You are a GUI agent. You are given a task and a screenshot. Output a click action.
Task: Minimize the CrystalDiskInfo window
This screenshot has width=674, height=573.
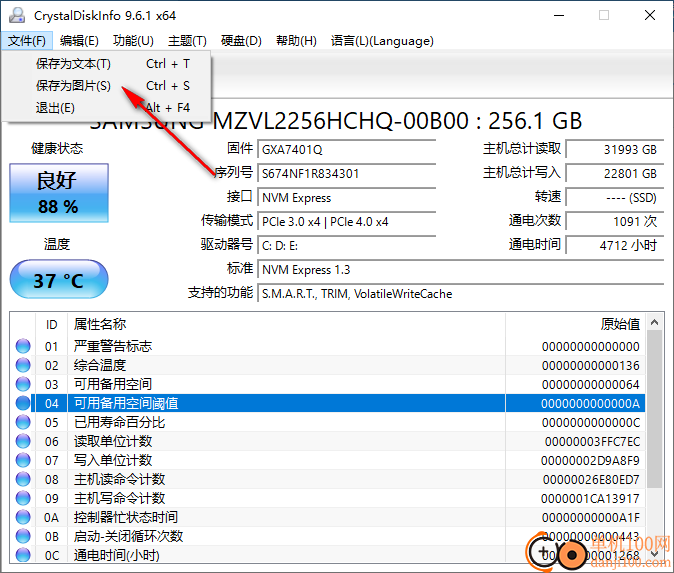click(559, 15)
